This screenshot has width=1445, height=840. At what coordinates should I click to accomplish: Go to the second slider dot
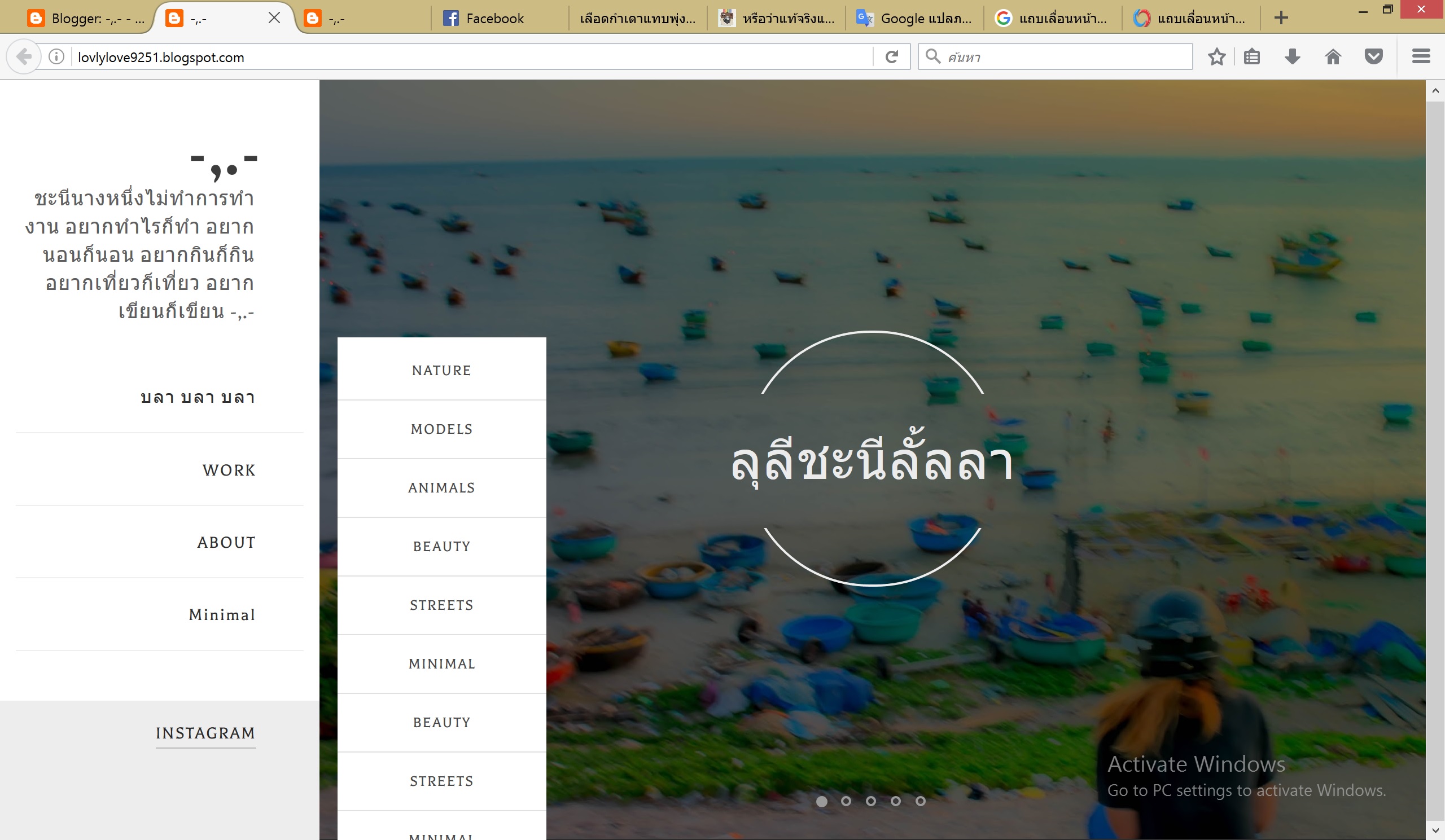pos(846,801)
